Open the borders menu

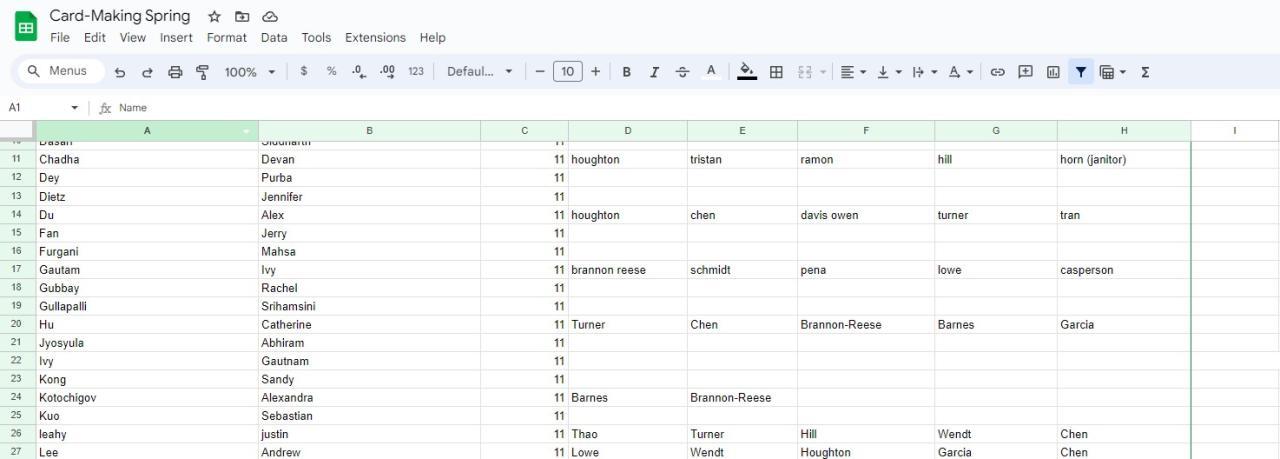click(x=776, y=72)
